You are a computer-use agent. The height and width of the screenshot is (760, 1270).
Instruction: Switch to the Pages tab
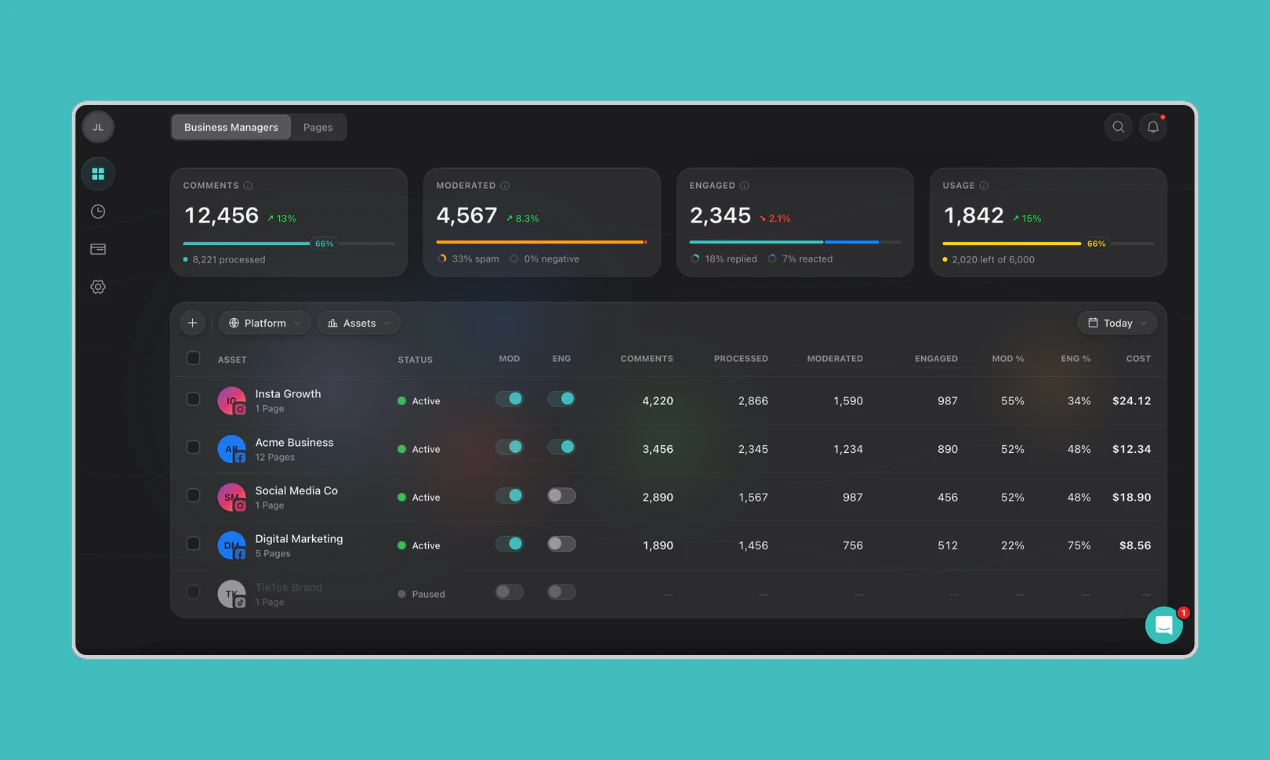tap(318, 127)
